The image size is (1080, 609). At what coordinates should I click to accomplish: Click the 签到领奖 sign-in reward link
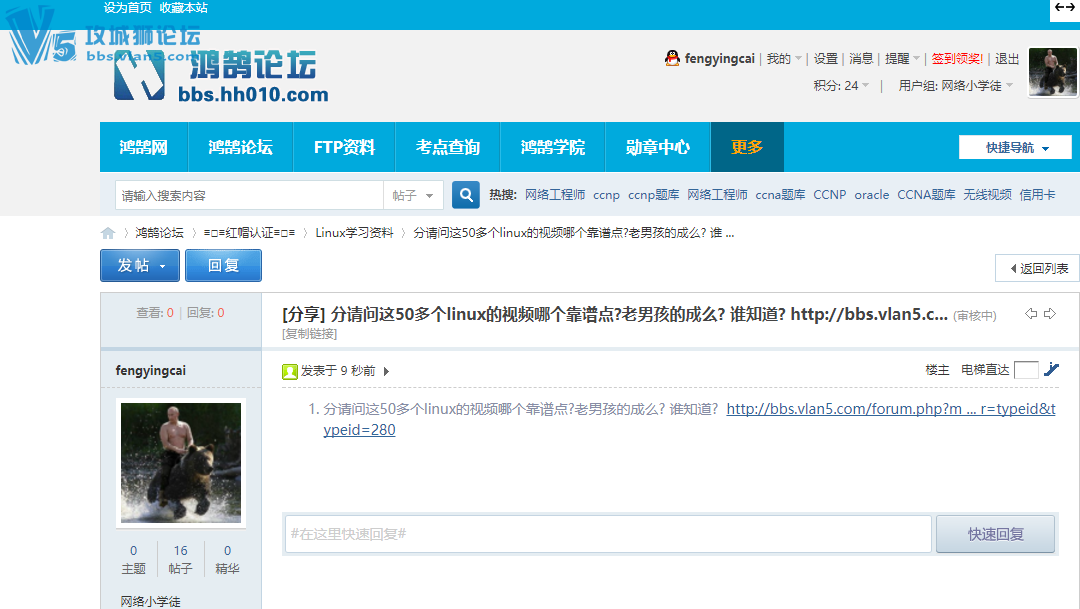click(x=957, y=59)
